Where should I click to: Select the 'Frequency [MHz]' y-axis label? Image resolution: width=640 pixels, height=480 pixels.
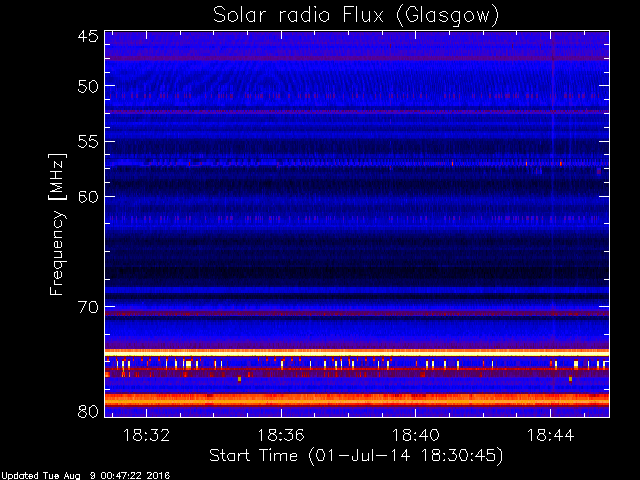[x=57, y=224]
